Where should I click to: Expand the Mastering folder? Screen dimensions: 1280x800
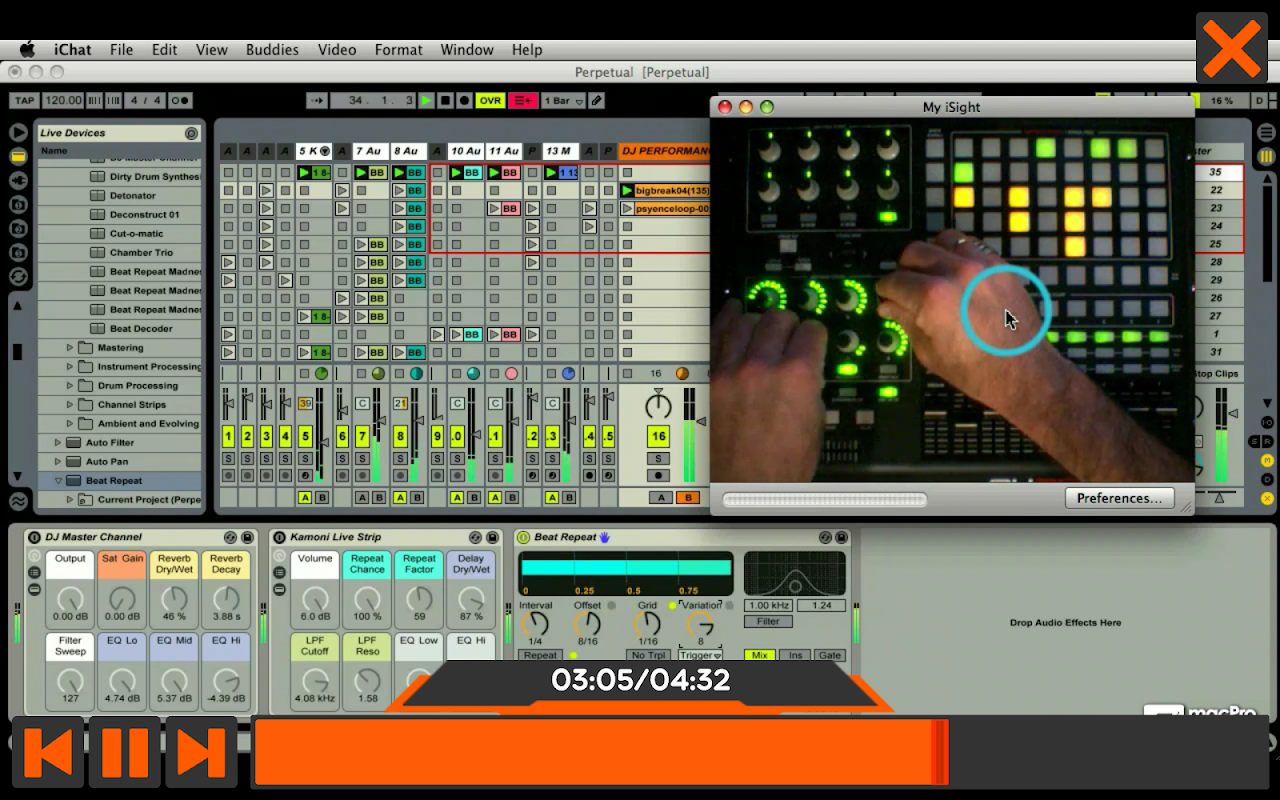[70, 348]
